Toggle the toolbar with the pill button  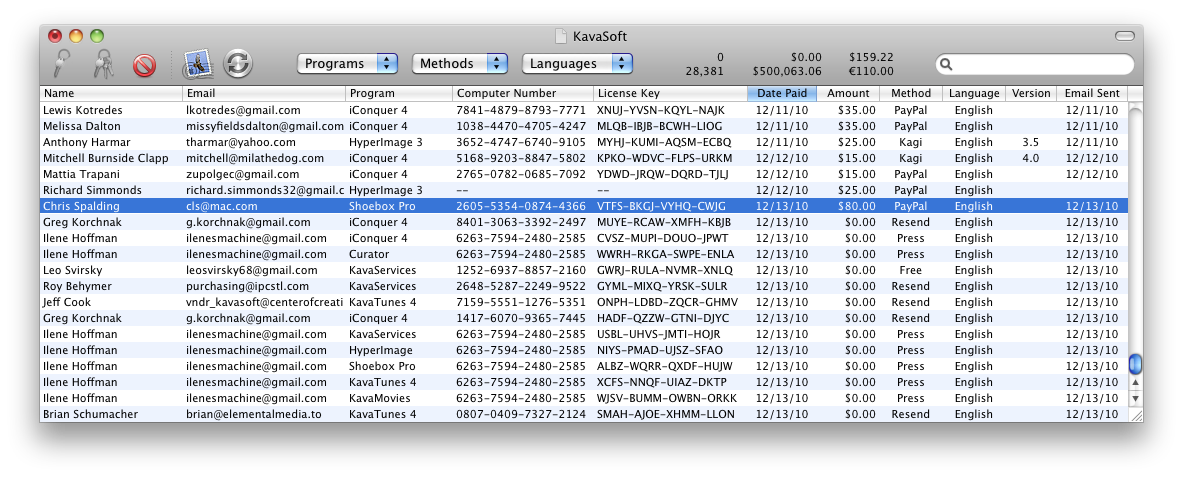tap(1125, 36)
